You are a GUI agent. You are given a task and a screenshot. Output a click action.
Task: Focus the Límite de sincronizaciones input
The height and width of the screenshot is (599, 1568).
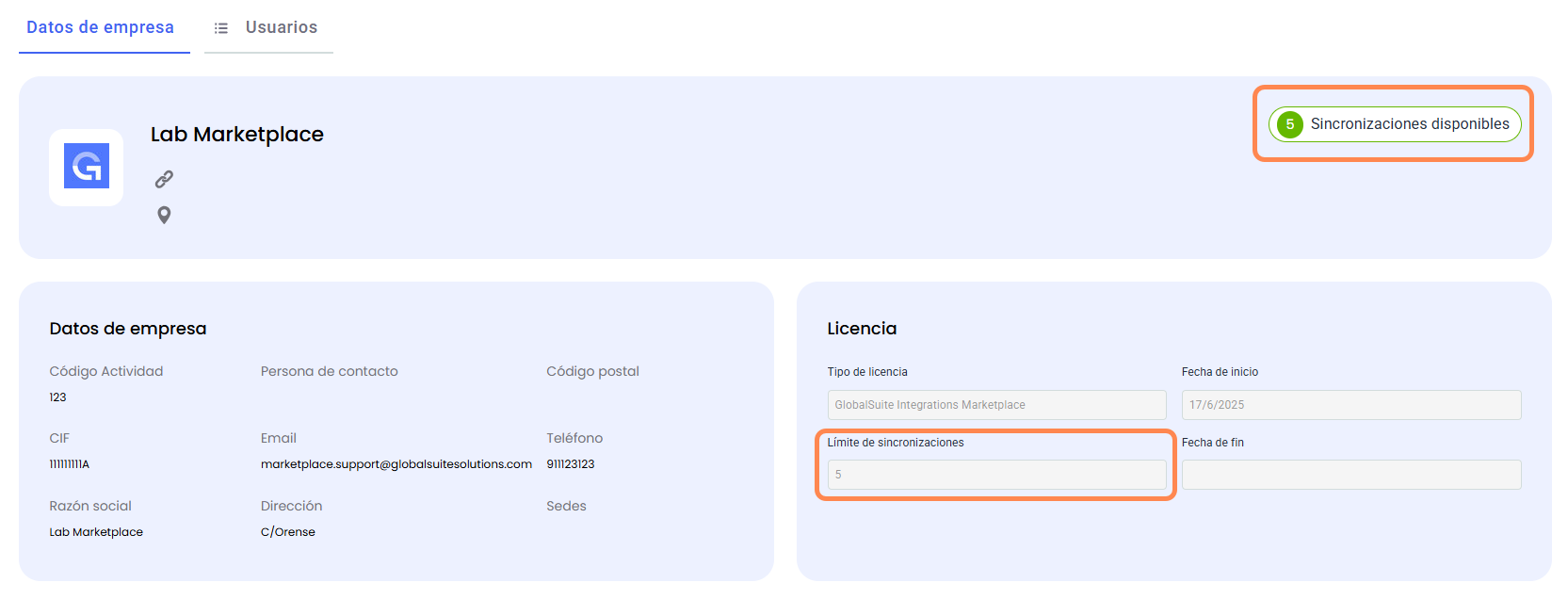coord(996,475)
